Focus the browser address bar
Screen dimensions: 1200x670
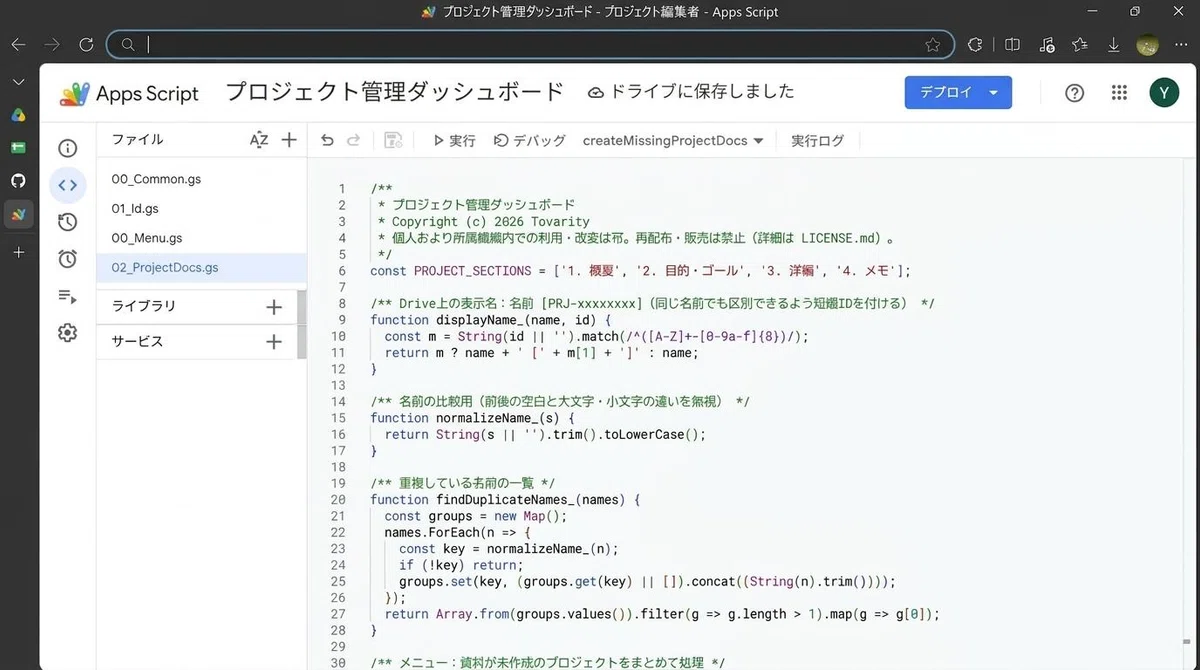pyautogui.click(x=530, y=44)
